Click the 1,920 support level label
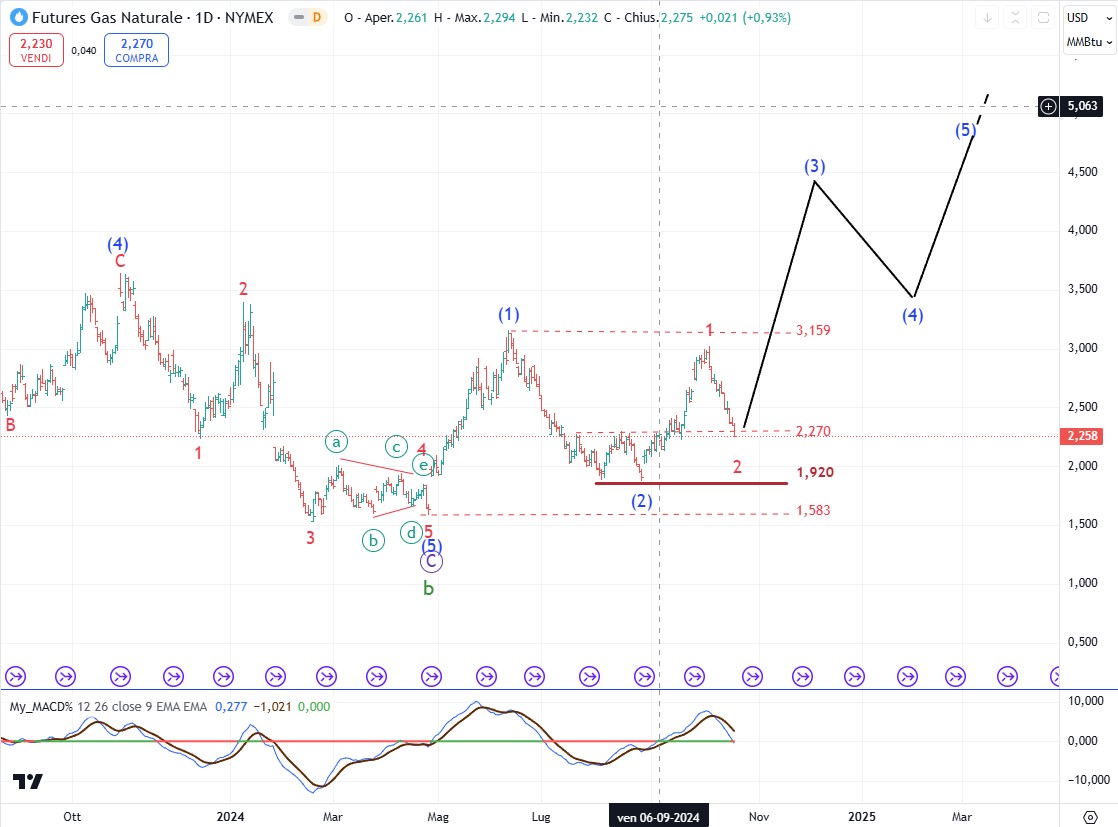The image size is (1118, 827). click(815, 472)
